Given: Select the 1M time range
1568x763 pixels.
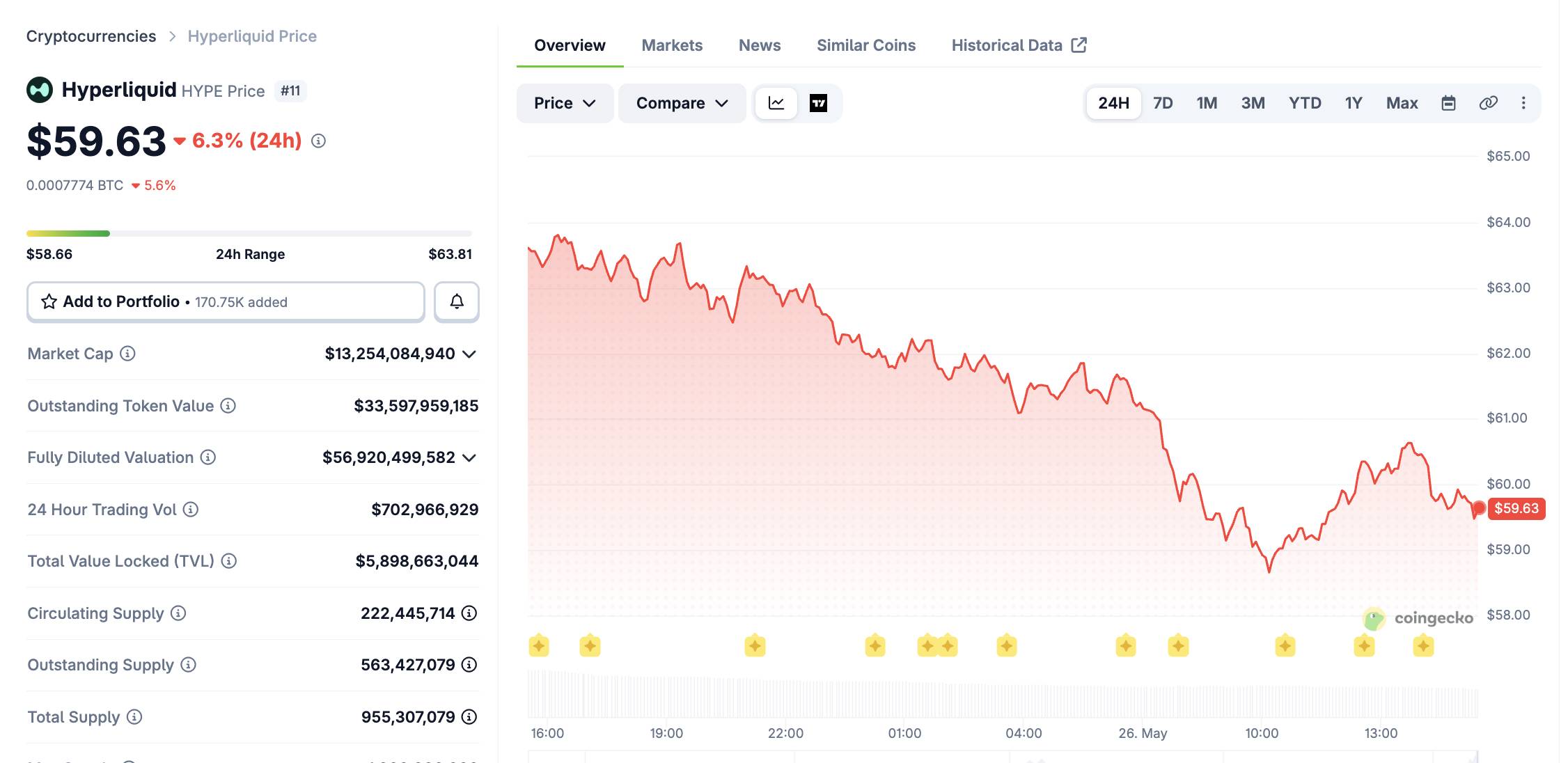Looking at the screenshot, I should click(x=1207, y=103).
